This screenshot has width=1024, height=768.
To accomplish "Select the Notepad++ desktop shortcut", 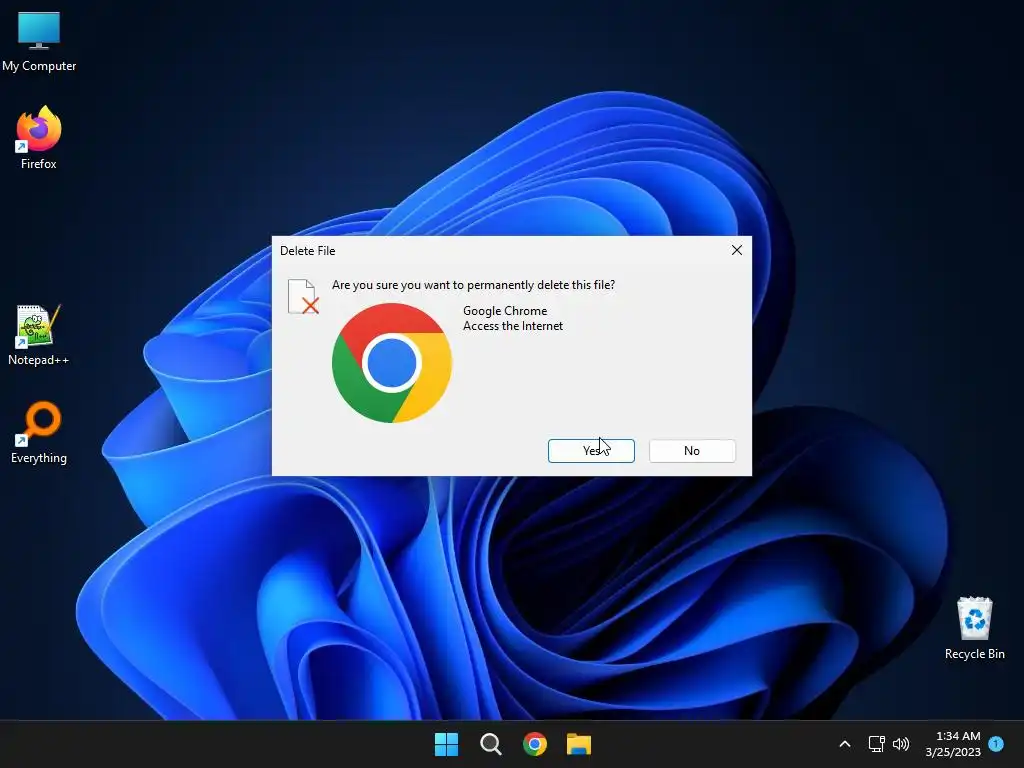I will 38,335.
